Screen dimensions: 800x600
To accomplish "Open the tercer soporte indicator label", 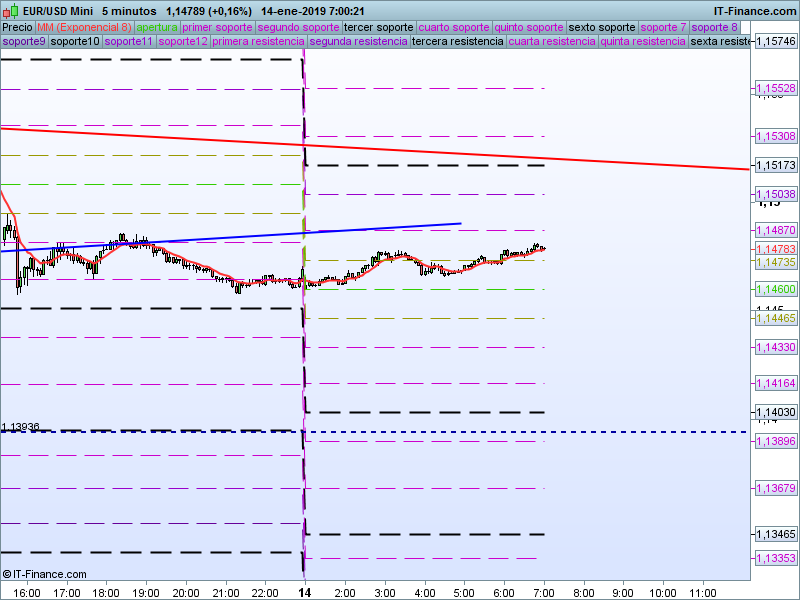I will (378, 27).
